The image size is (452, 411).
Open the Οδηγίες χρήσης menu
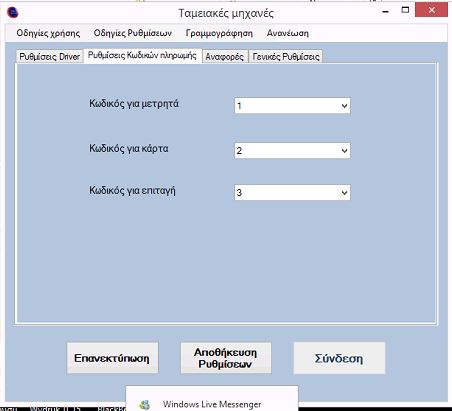tap(48, 33)
